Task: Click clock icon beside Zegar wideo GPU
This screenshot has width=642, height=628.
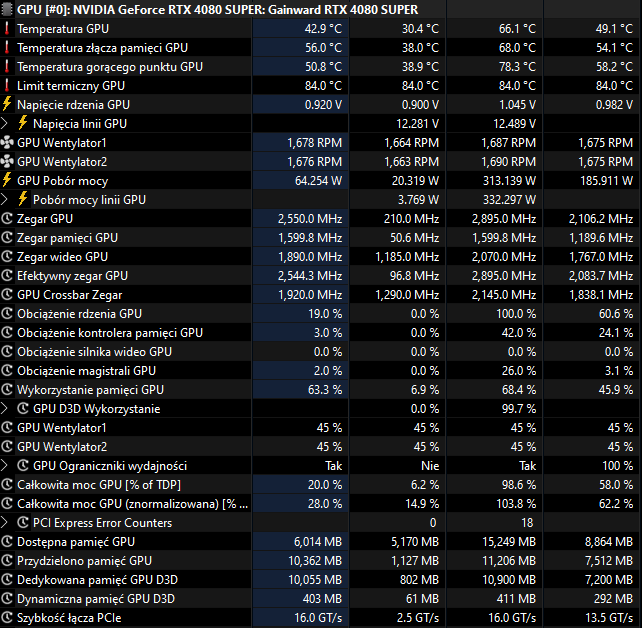Action: tap(7, 257)
